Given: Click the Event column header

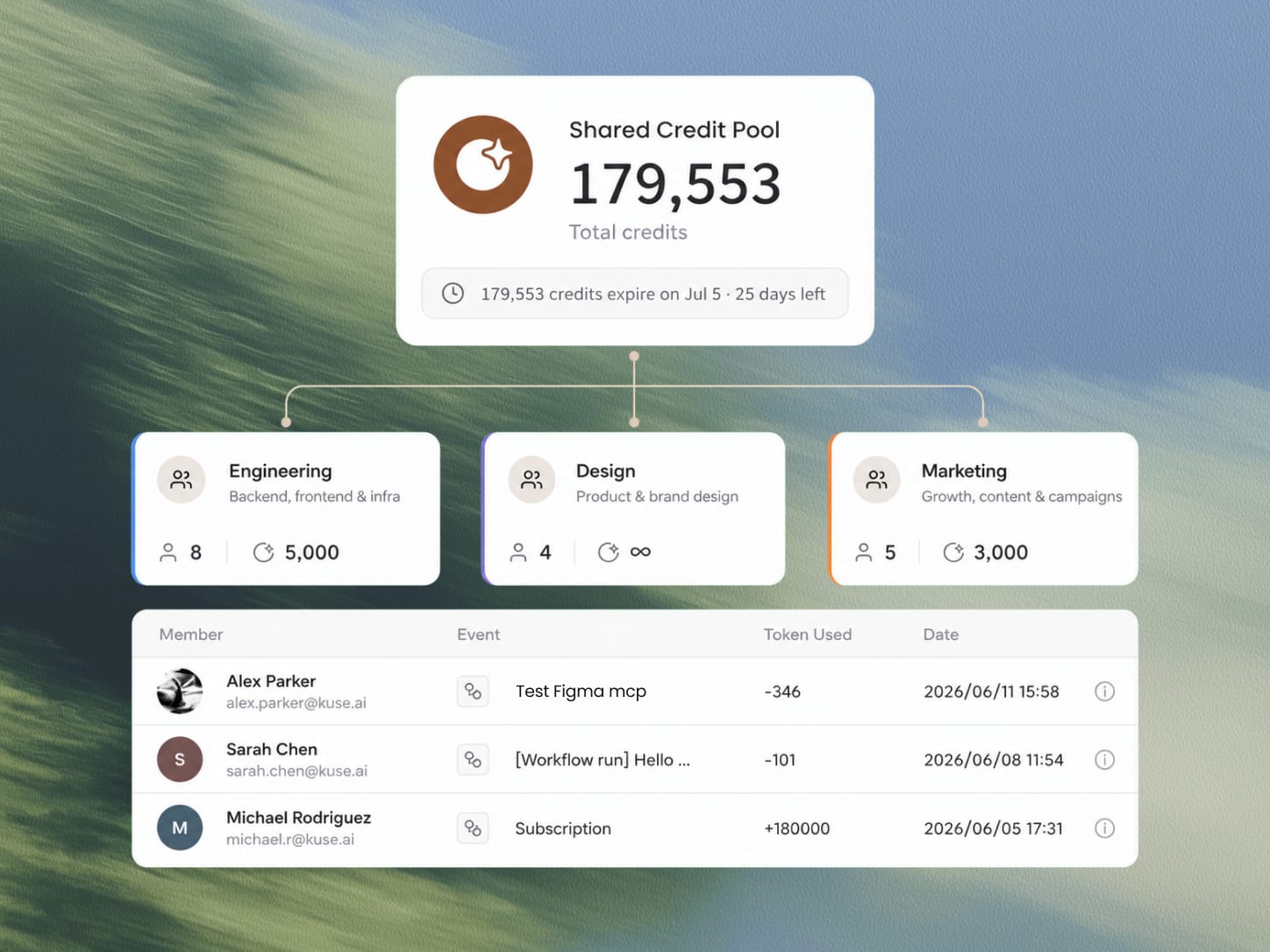Looking at the screenshot, I should (x=478, y=634).
